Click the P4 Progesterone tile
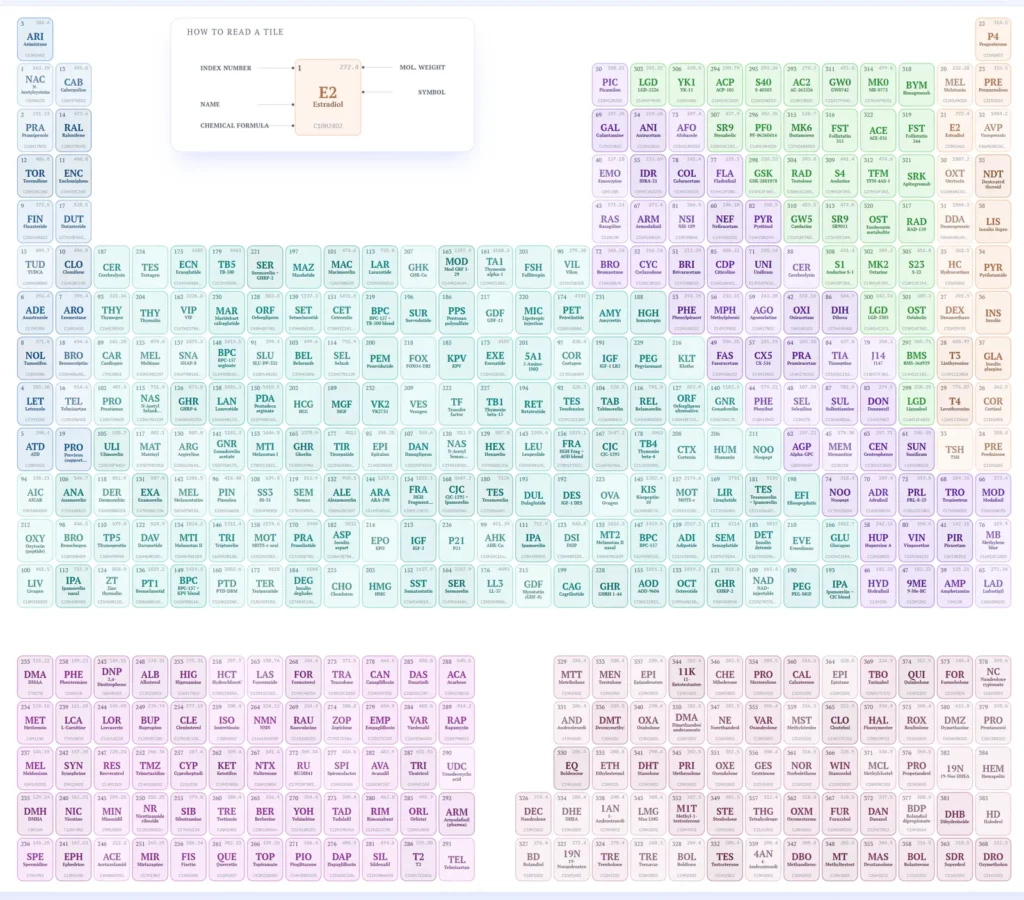The height and width of the screenshot is (900, 1024). 993,39
